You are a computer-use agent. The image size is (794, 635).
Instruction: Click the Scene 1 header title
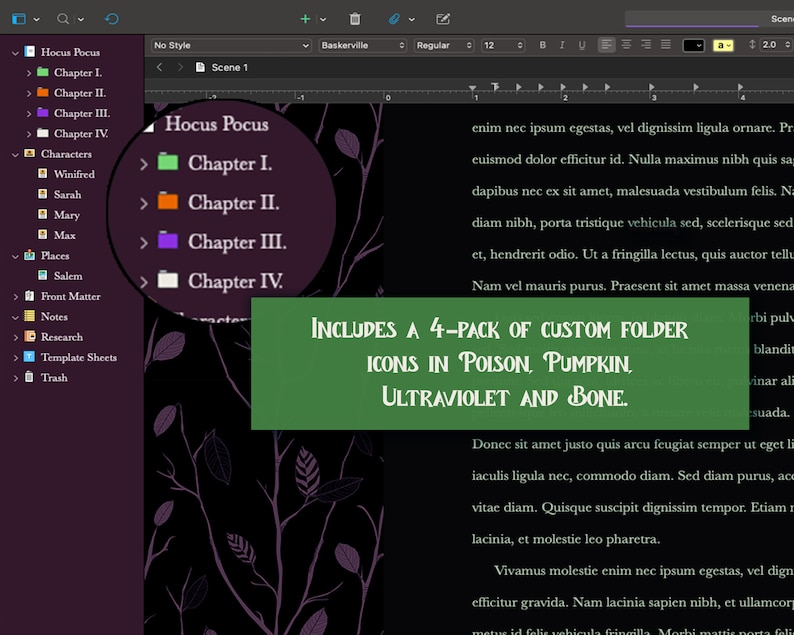(x=229, y=67)
